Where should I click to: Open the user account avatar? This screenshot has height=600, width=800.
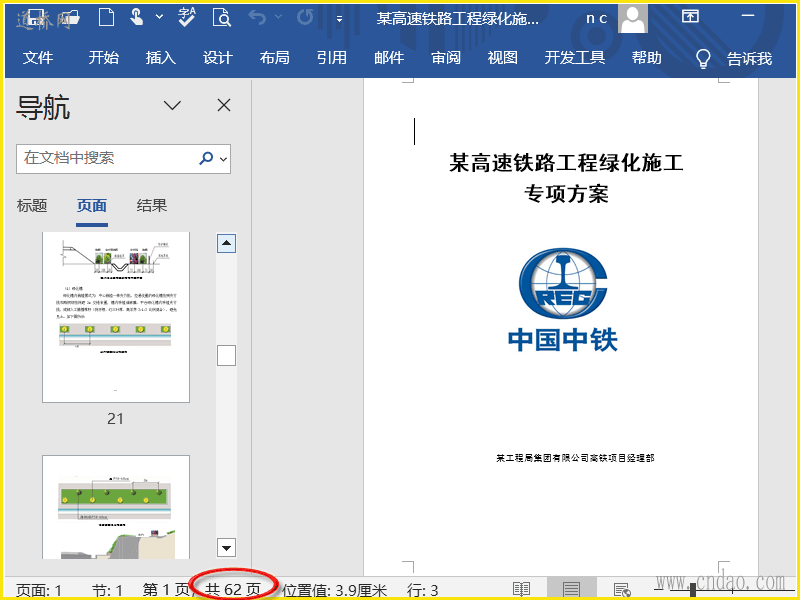point(633,18)
